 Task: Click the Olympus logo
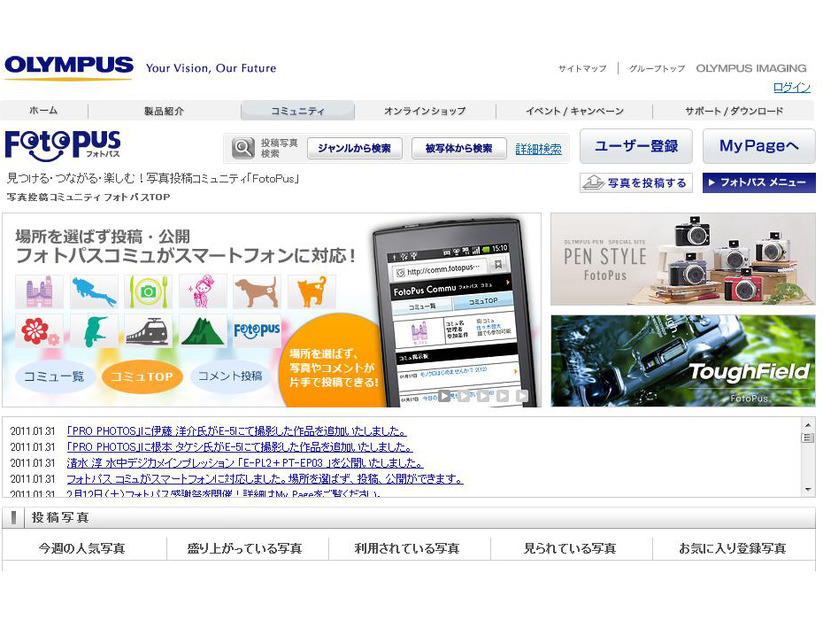(x=68, y=67)
